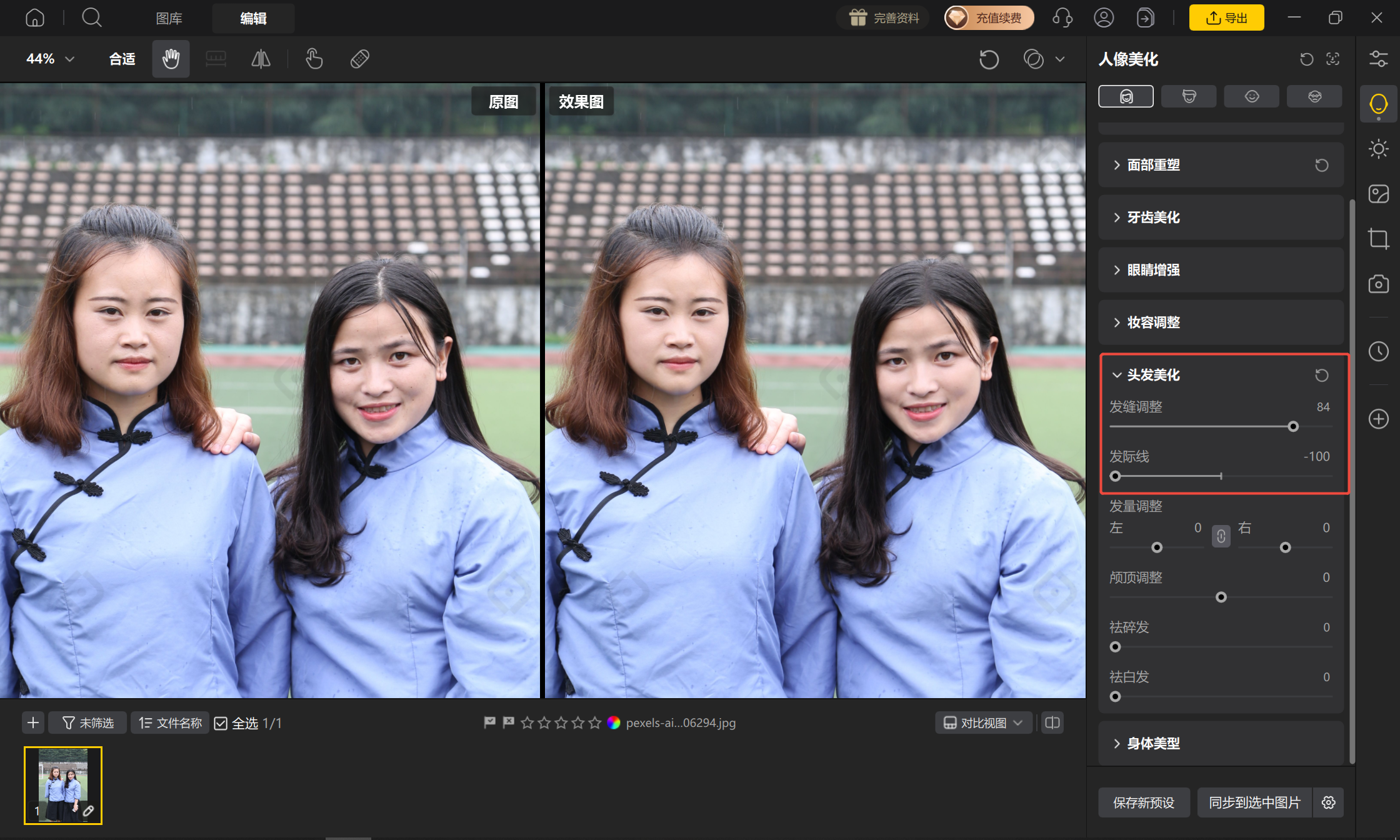
Task: Open the search magnifier icon
Action: 92,17
